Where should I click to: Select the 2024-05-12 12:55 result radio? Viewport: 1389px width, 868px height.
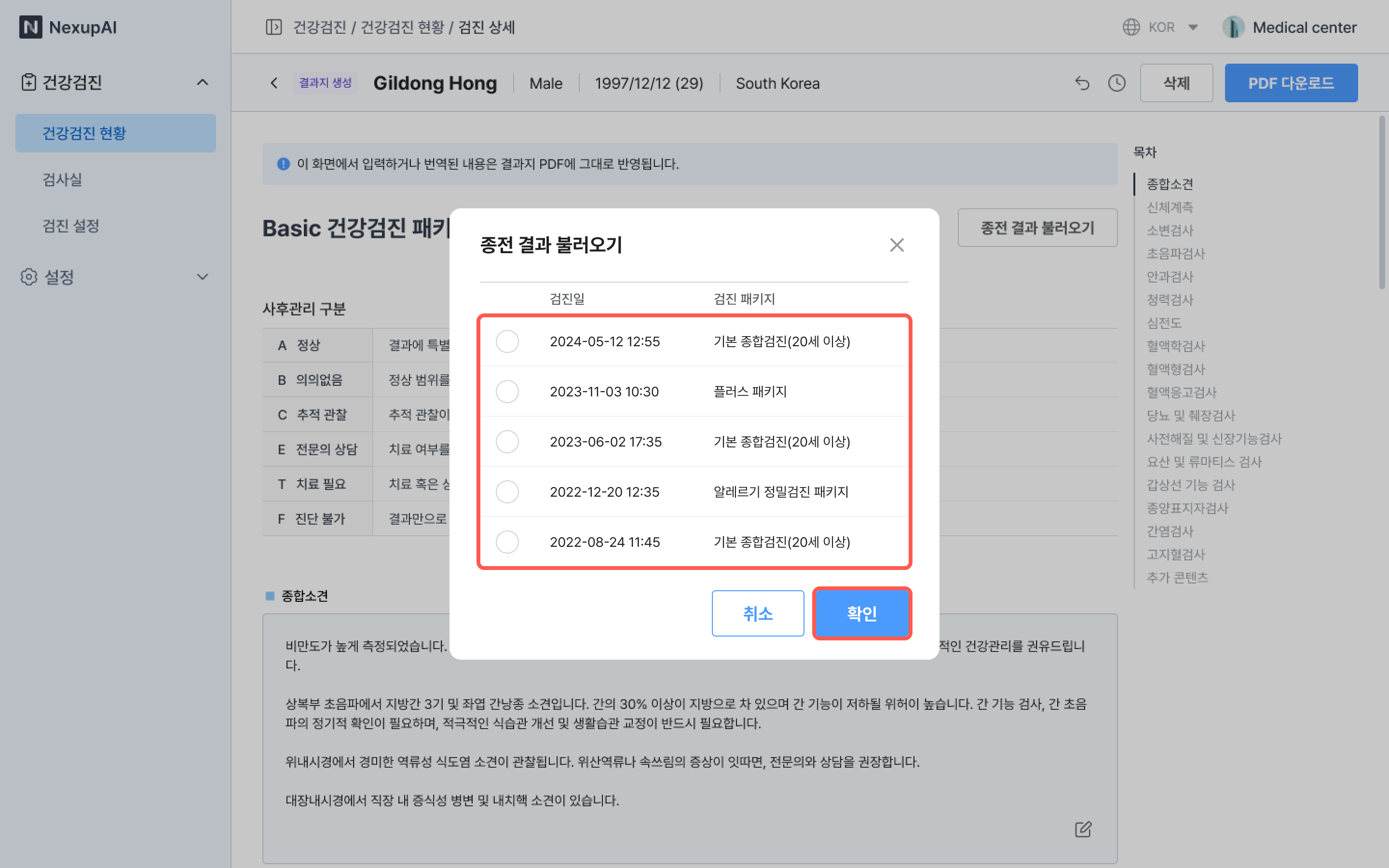[507, 341]
